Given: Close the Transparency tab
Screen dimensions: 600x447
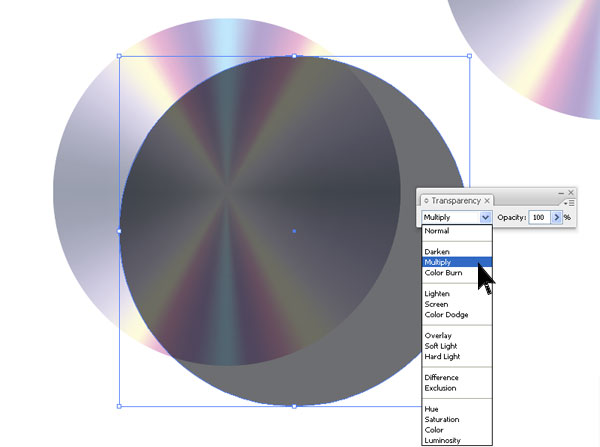Looking at the screenshot, I should click(487, 201).
